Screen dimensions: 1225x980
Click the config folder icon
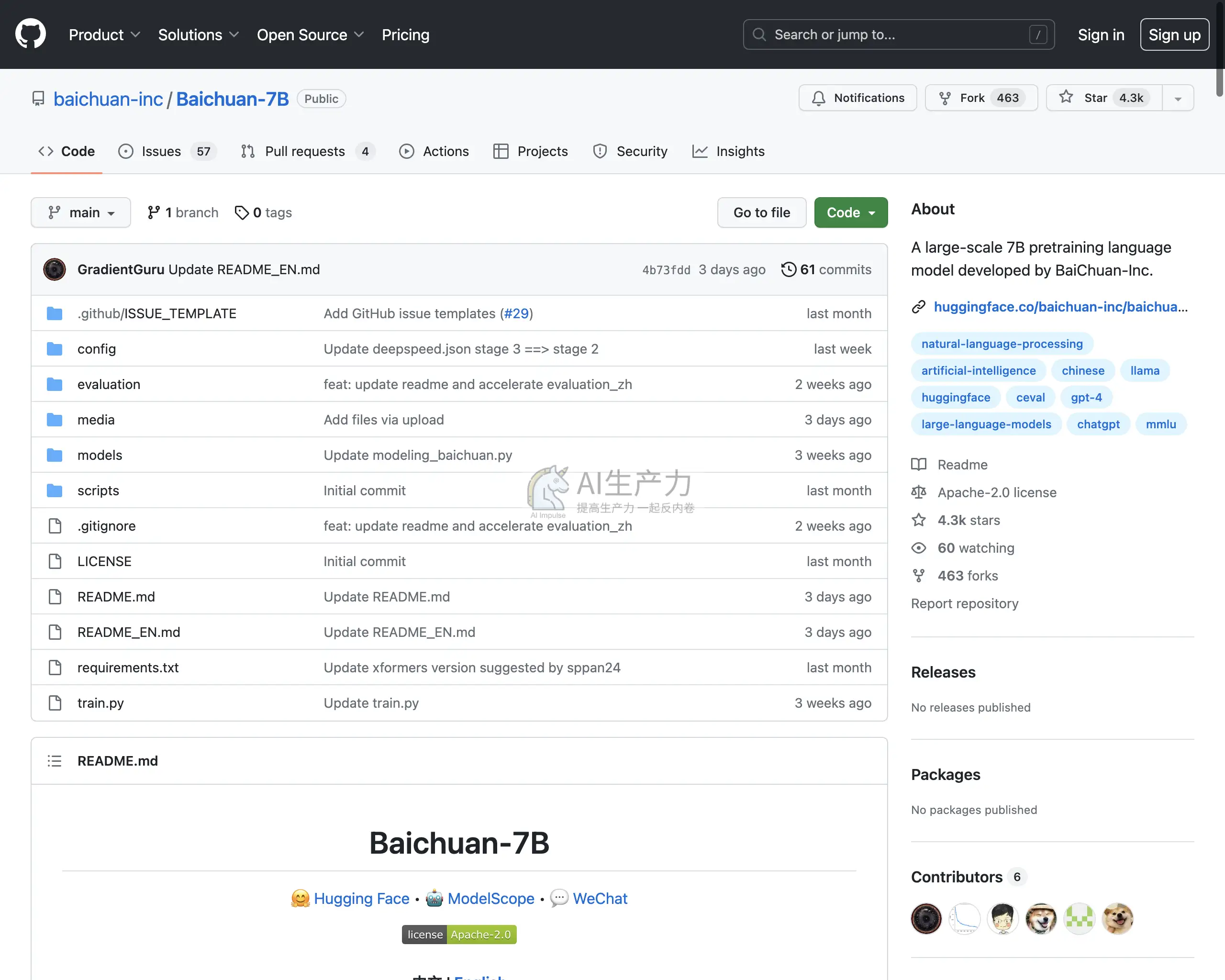pyautogui.click(x=55, y=349)
